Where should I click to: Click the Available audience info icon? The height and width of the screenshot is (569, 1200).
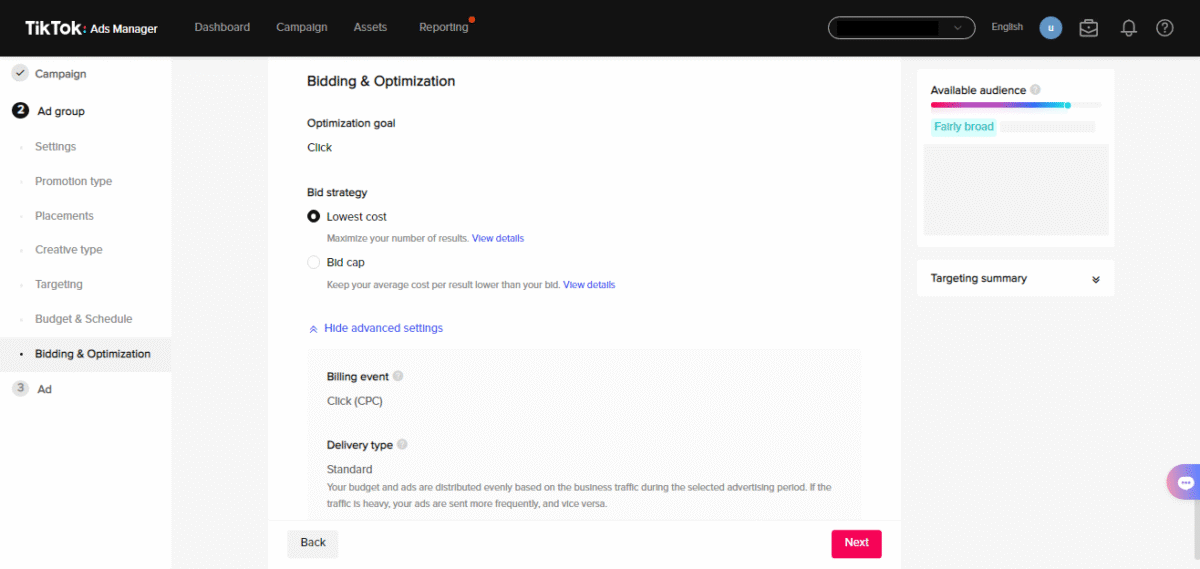(x=1035, y=90)
